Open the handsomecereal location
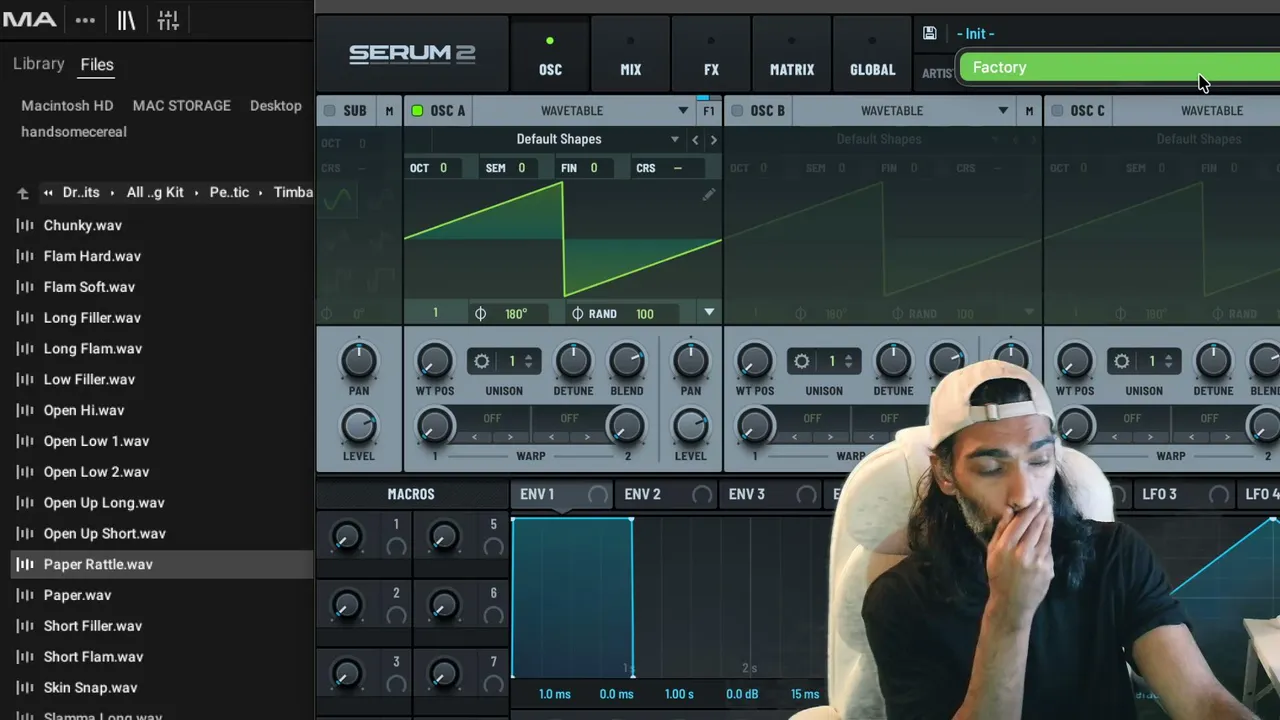1280x720 pixels. coord(74,132)
